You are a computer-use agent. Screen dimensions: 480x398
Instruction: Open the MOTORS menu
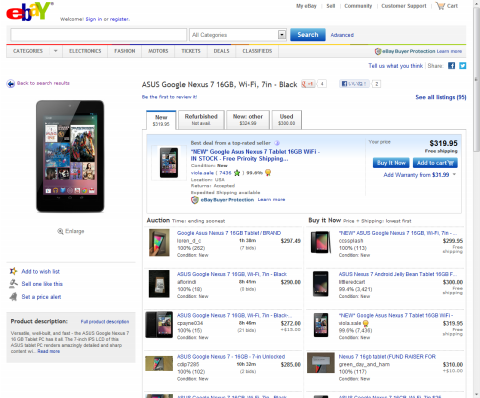click(158, 51)
